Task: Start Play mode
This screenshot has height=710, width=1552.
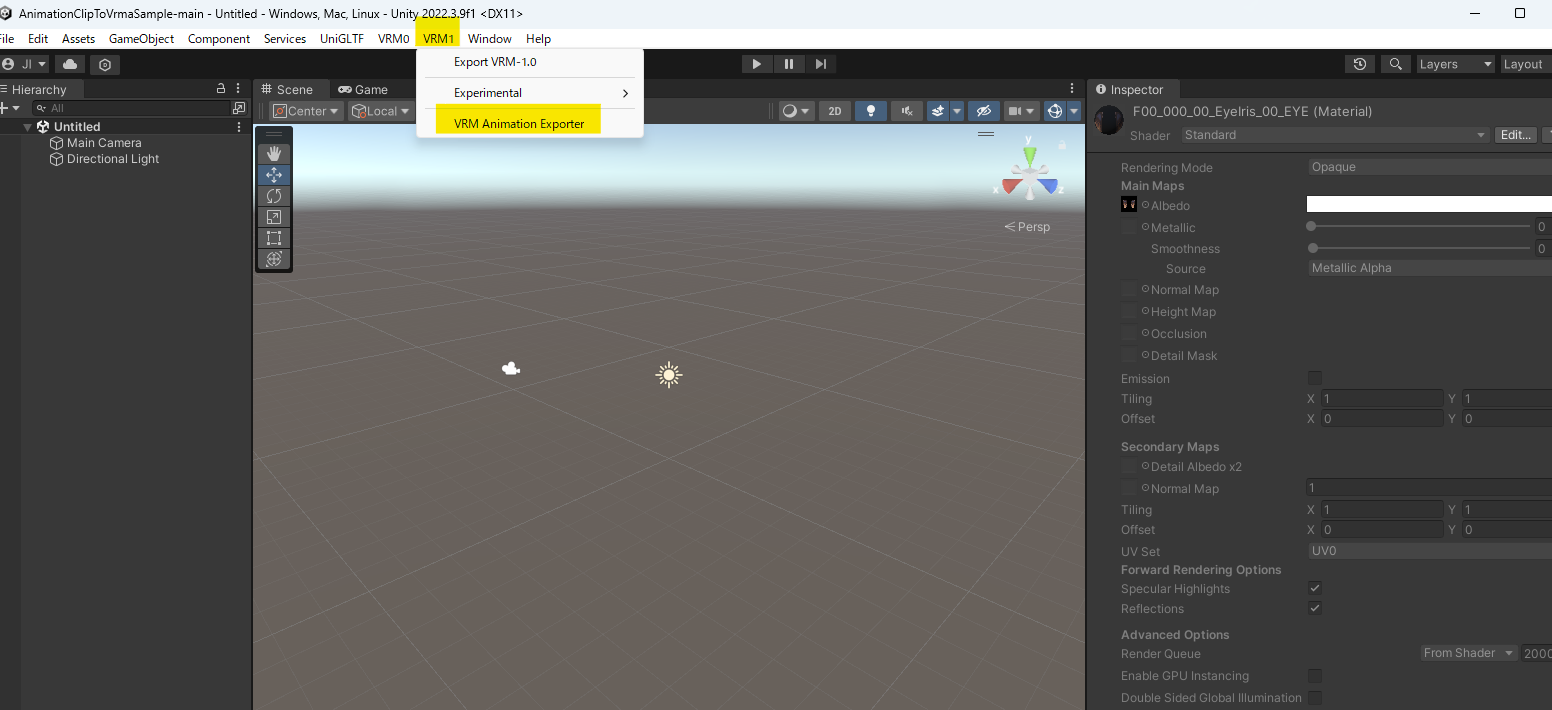Action: 757,64
